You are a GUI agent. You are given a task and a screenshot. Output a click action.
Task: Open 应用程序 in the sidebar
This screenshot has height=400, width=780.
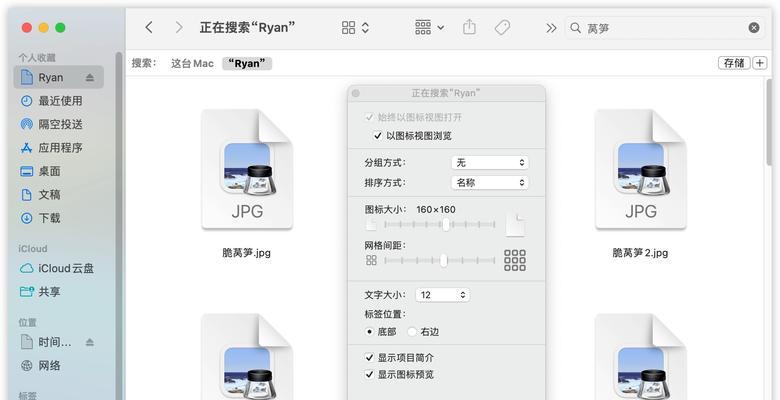tap(59, 147)
